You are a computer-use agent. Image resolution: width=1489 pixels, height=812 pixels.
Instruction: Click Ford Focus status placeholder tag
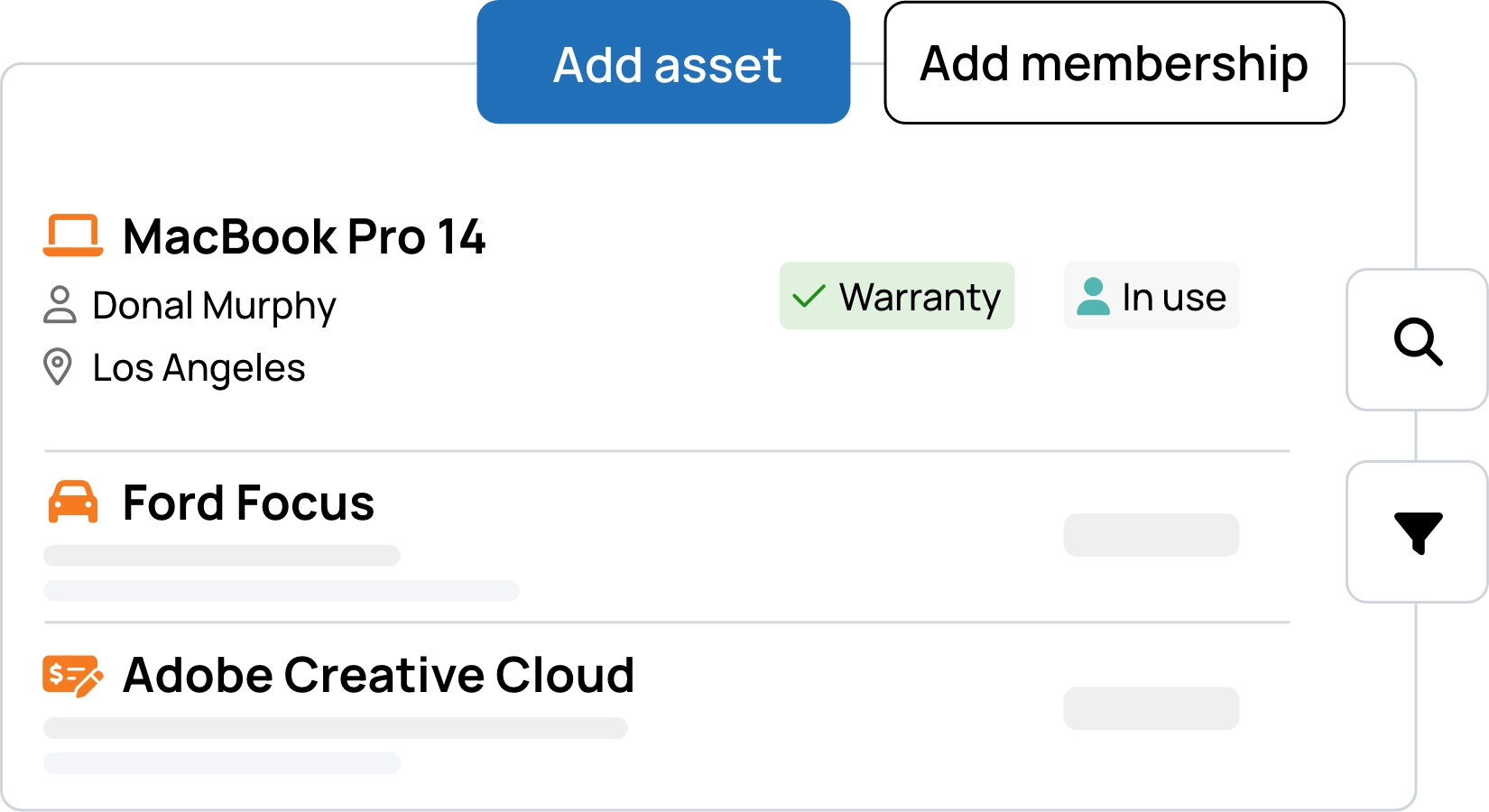(x=1151, y=535)
